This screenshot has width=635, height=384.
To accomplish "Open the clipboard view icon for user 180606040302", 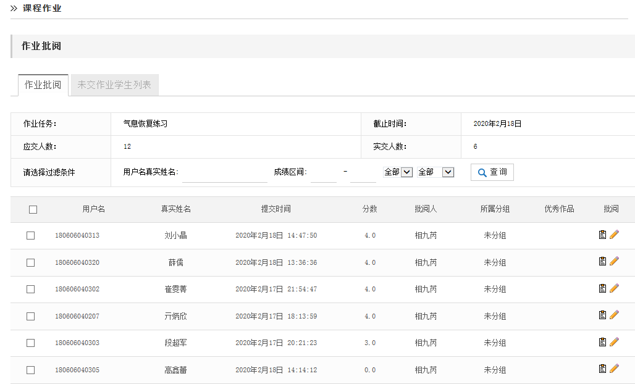I will point(602,288).
